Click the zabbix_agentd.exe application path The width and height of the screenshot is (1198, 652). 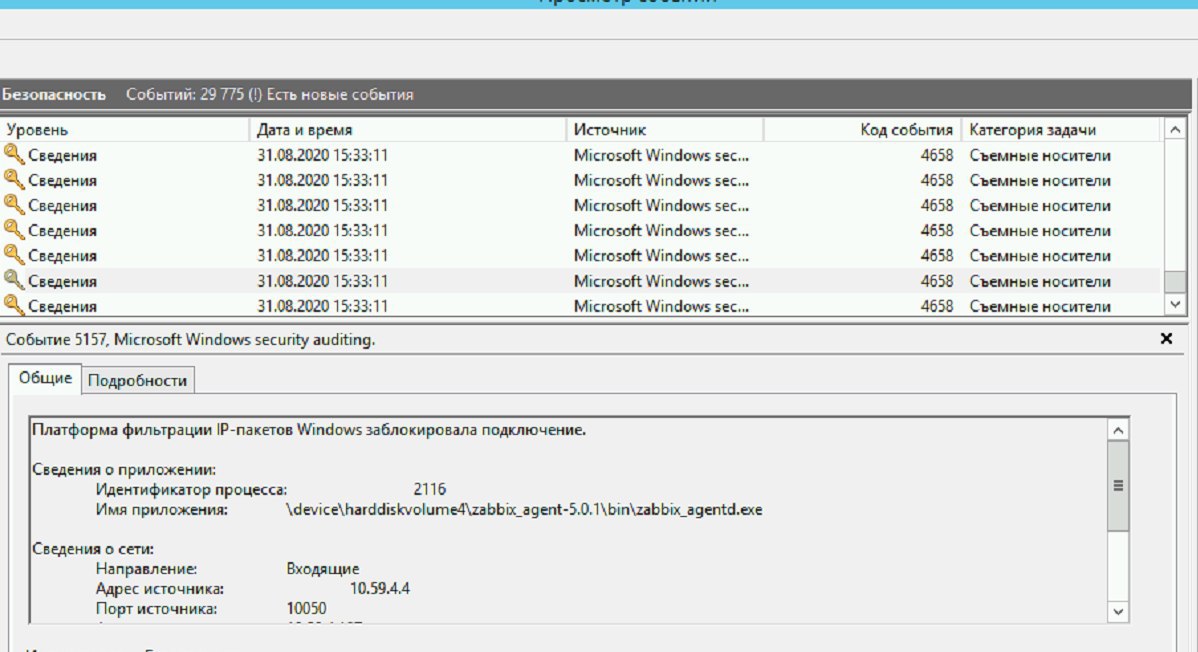[524, 510]
